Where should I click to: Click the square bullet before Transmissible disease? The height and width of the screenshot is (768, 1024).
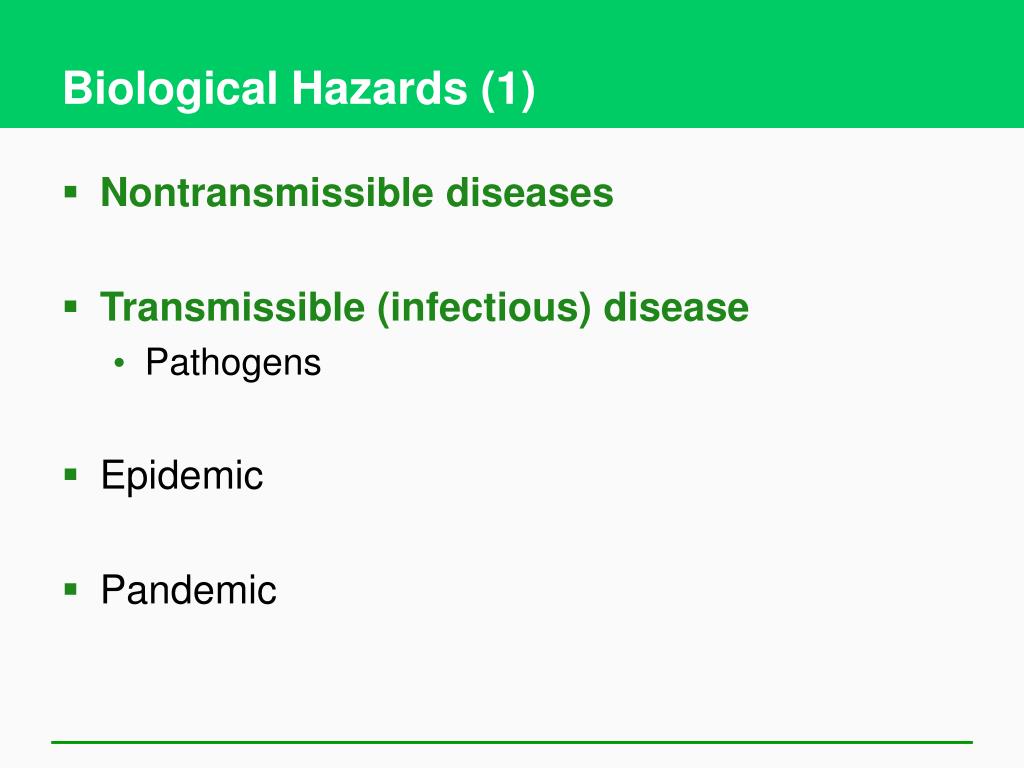point(71,306)
